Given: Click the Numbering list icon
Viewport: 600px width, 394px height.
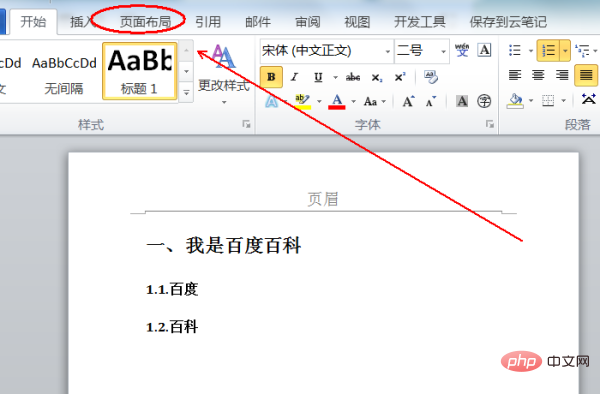Looking at the screenshot, I should click(549, 50).
